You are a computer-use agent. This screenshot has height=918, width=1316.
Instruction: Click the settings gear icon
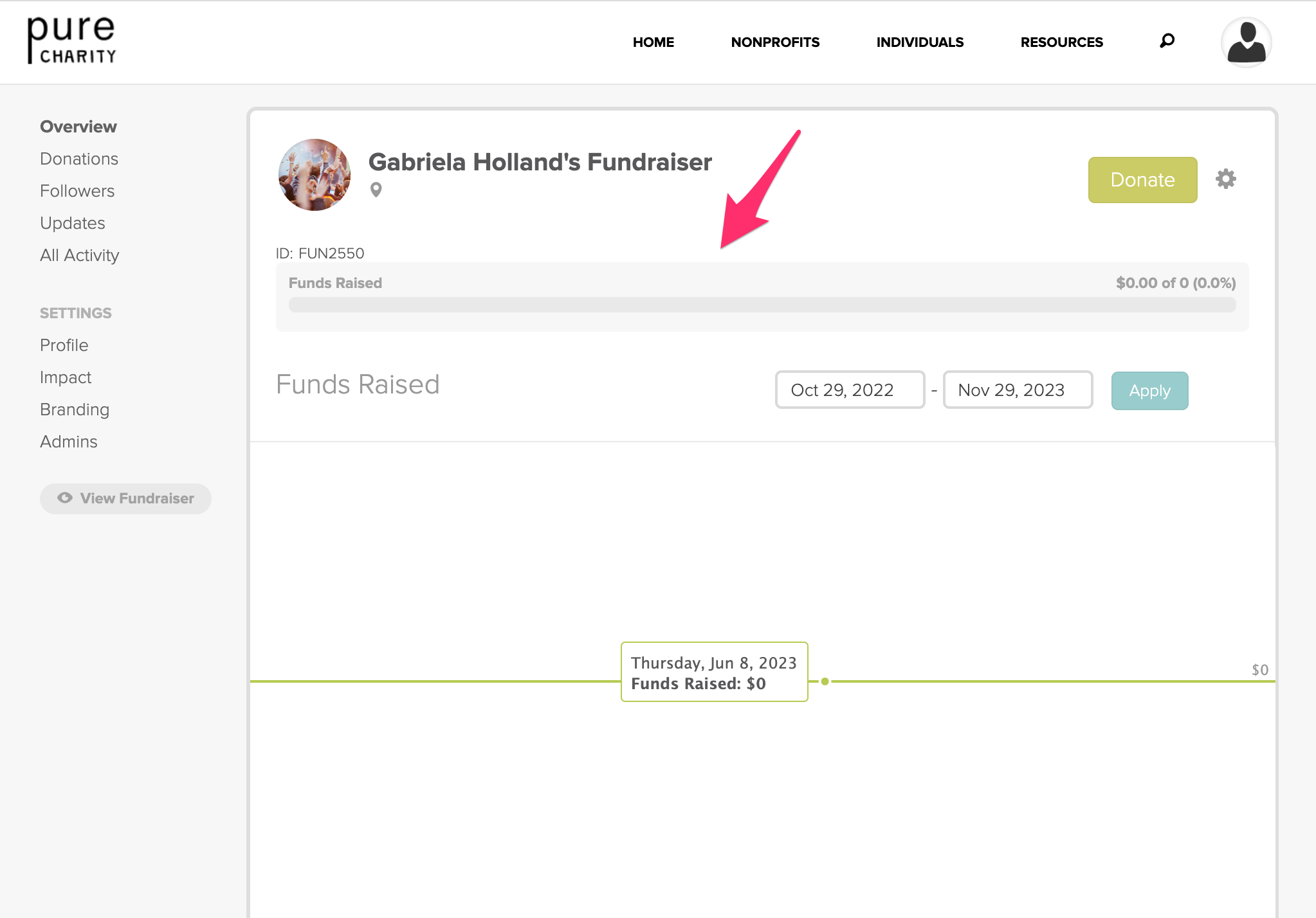coord(1225,179)
